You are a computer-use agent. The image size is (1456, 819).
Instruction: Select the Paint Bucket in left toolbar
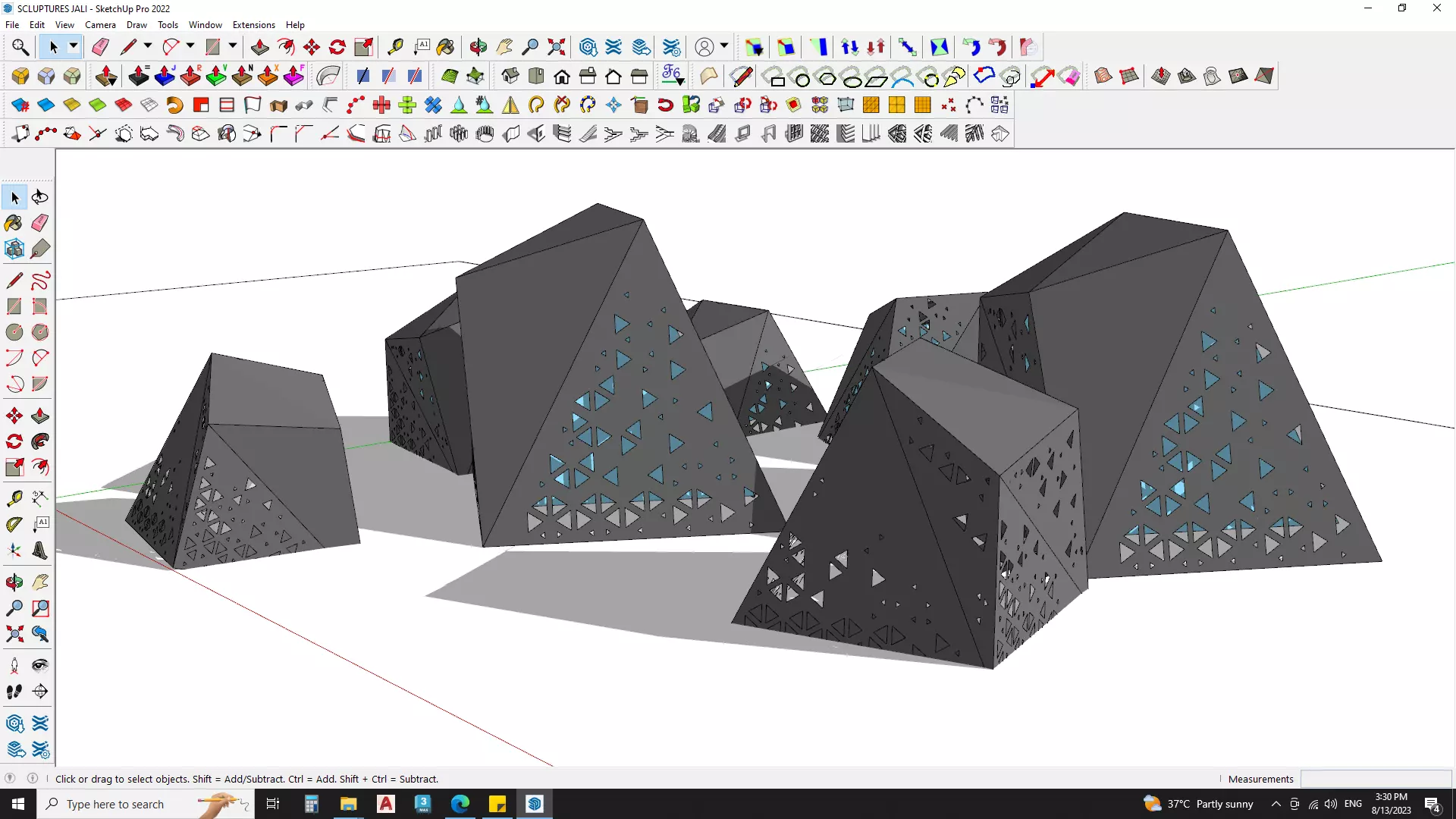[x=14, y=223]
